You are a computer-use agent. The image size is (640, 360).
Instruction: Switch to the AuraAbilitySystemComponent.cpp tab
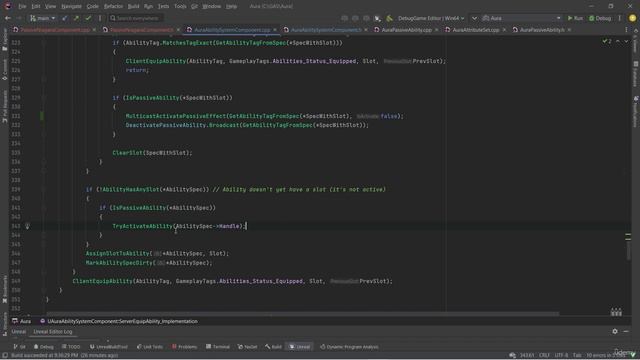232,30
